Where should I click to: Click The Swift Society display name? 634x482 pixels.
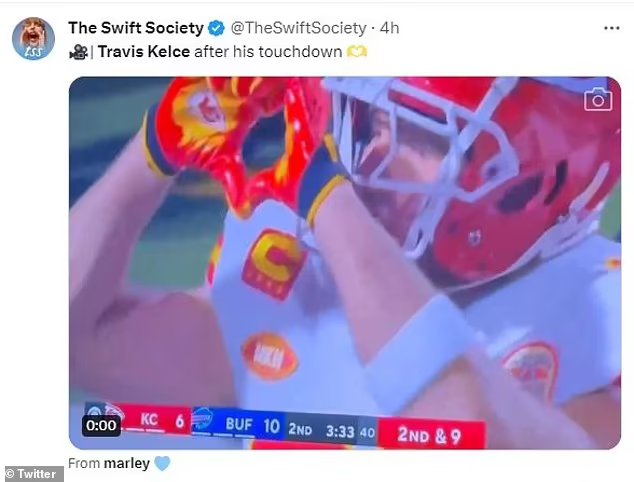point(136,28)
